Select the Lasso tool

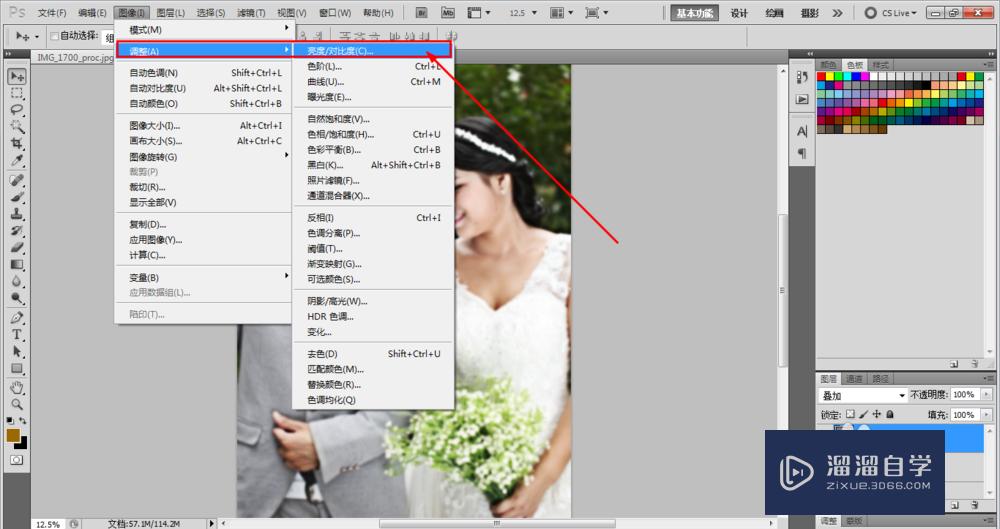click(x=17, y=110)
